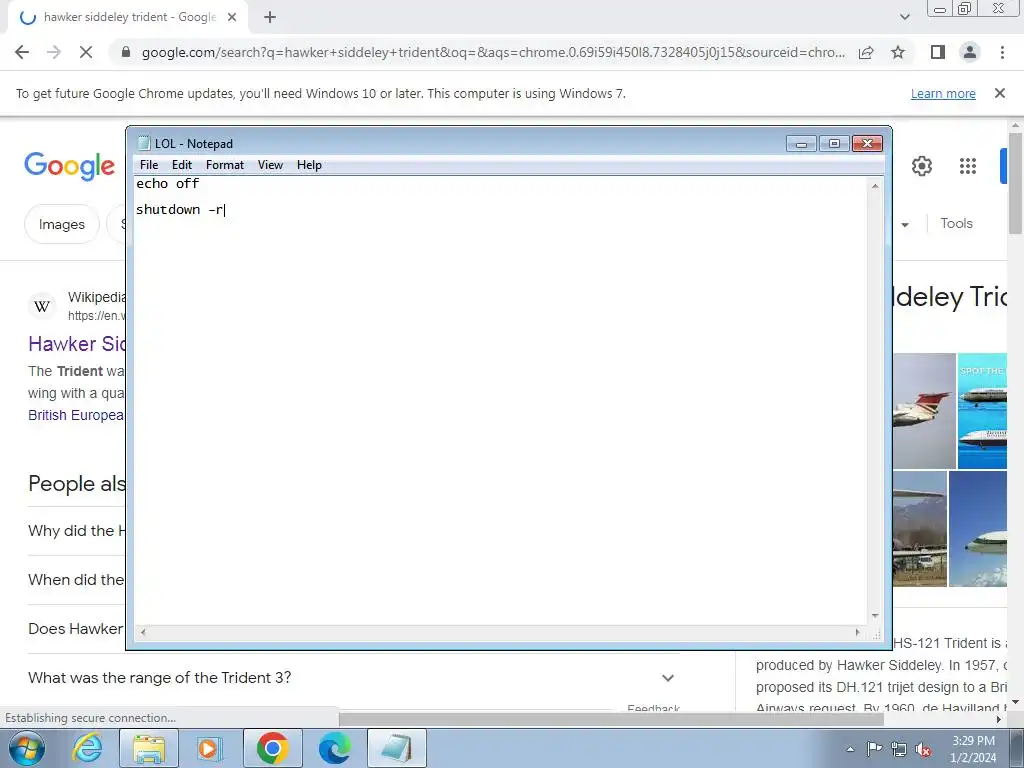This screenshot has height=768, width=1024.
Task: Open Google search Tools
Action: 956,223
